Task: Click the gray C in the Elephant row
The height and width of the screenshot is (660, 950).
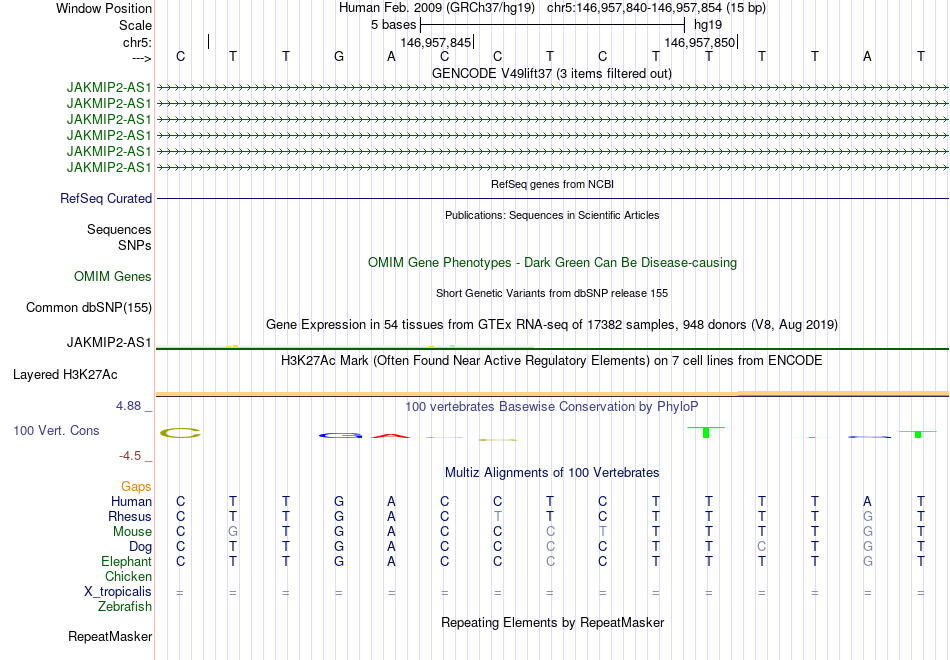Action: [550, 561]
